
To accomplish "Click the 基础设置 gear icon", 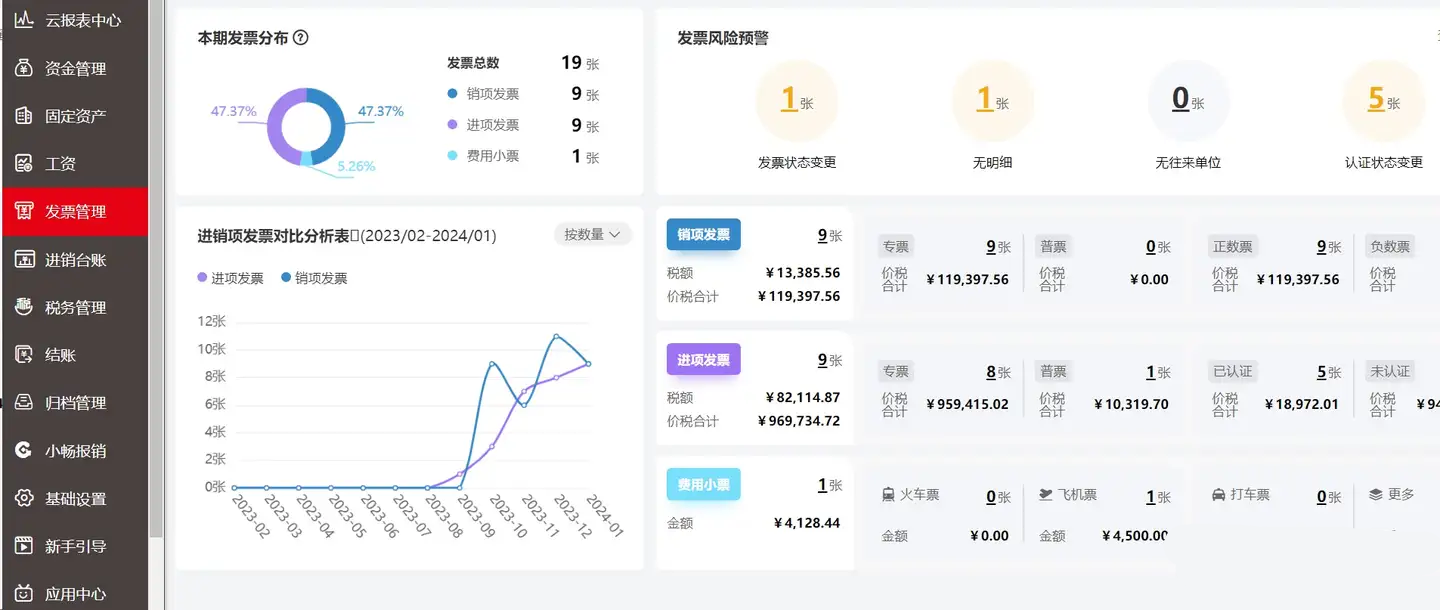I will click(24, 498).
